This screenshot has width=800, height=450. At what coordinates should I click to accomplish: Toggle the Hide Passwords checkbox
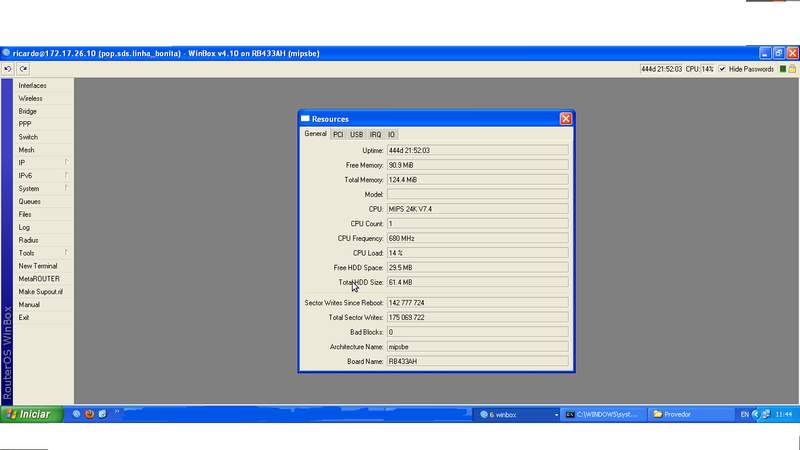tap(722, 69)
